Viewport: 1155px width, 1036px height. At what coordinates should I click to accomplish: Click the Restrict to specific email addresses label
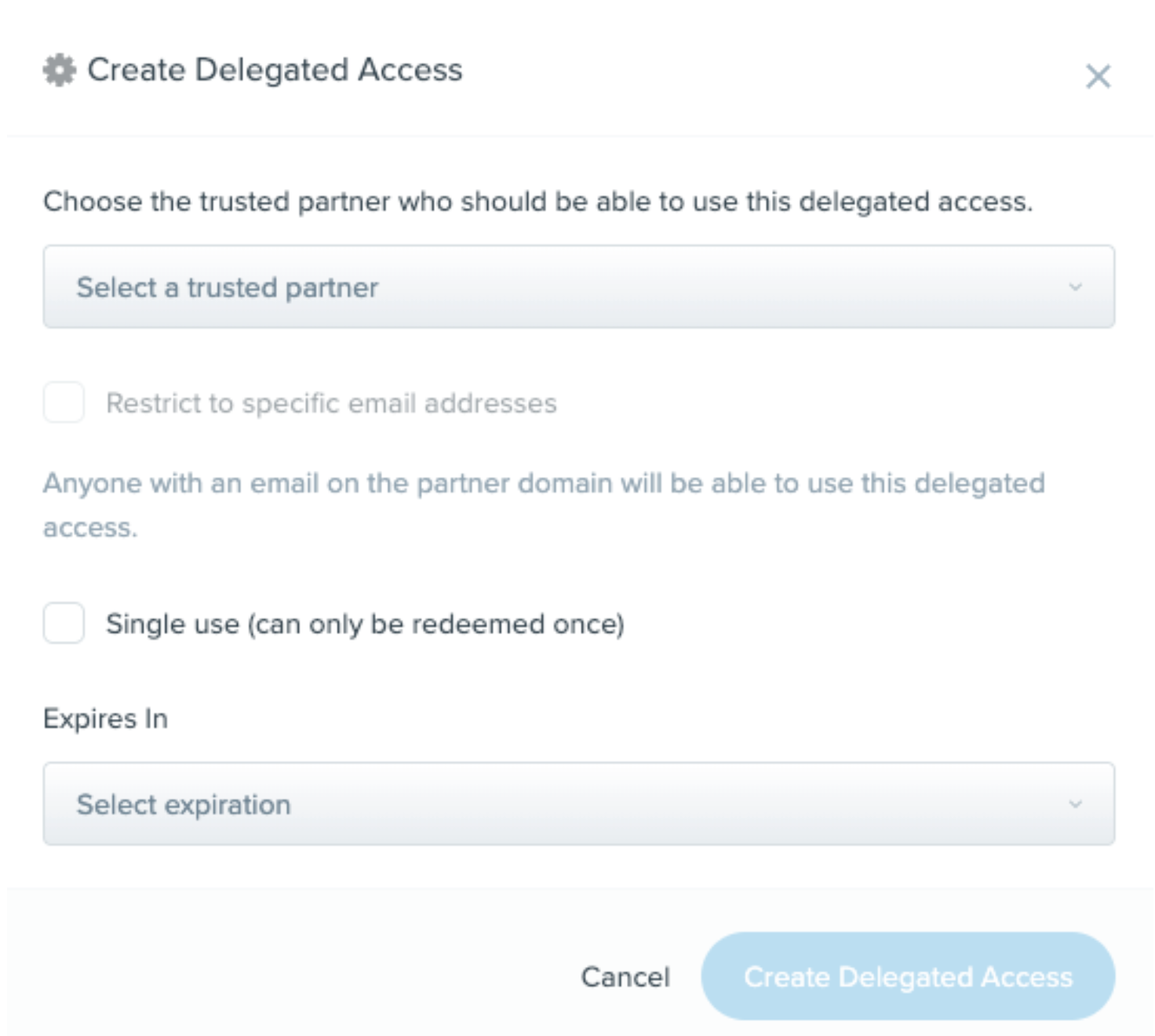tap(331, 403)
